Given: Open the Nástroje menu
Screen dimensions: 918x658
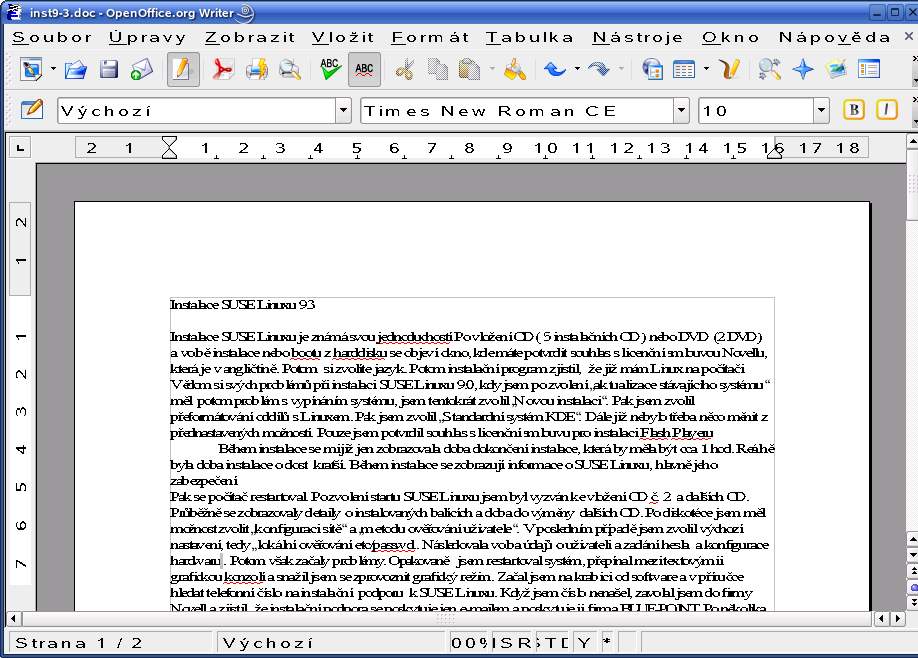Looking at the screenshot, I should pyautogui.click(x=638, y=37).
